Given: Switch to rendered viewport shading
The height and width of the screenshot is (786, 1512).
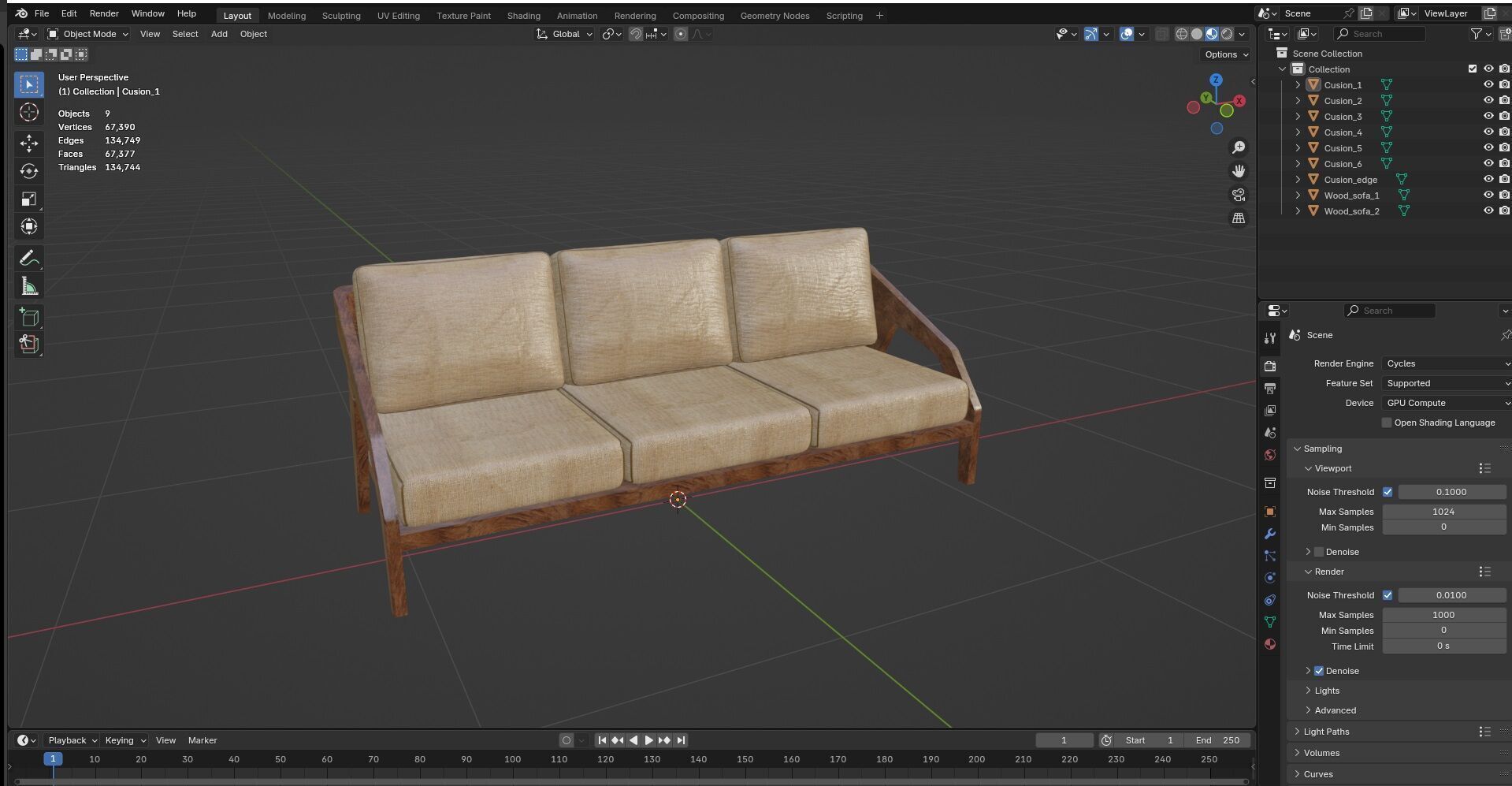Looking at the screenshot, I should [1227, 34].
